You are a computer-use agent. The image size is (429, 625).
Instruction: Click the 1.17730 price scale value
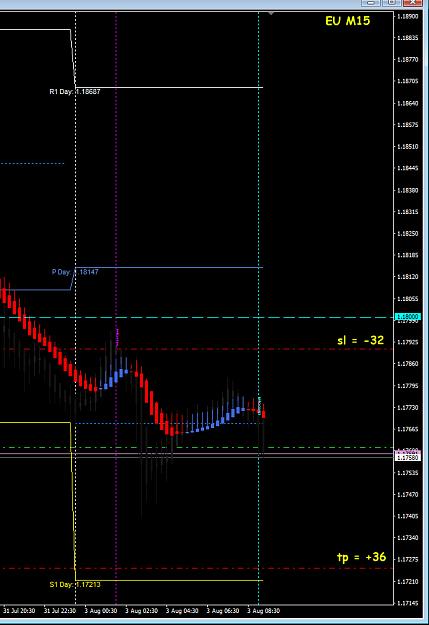[x=408, y=407]
